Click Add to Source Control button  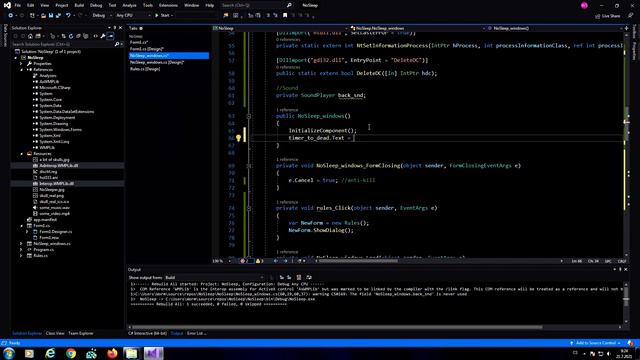pyautogui.click(x=596, y=343)
